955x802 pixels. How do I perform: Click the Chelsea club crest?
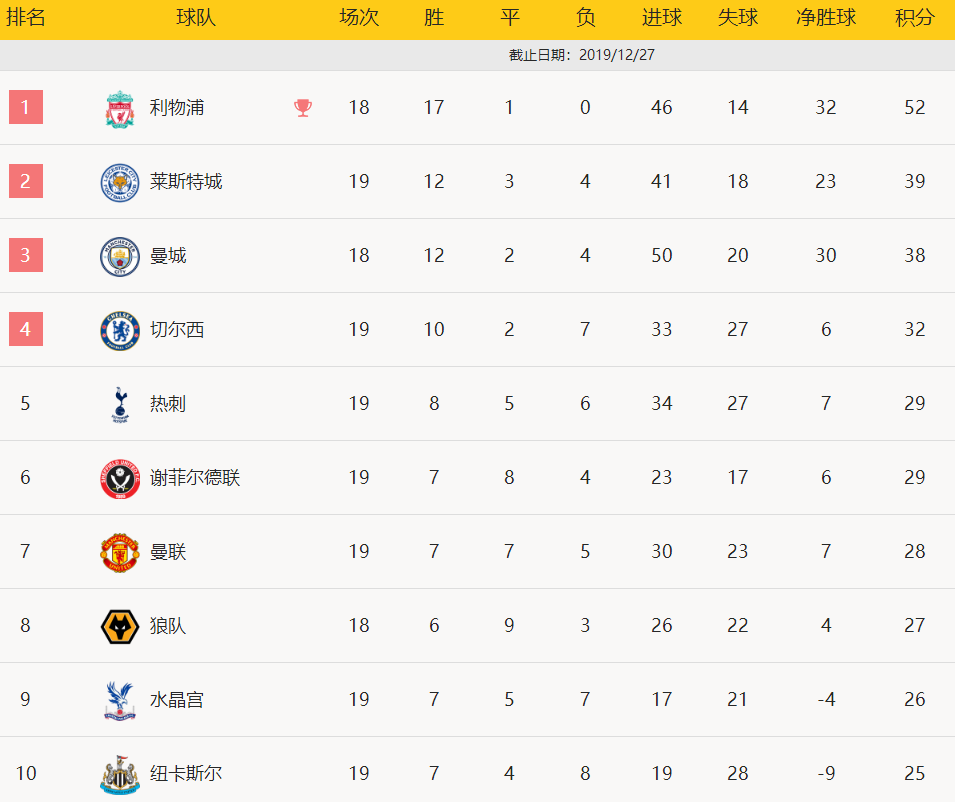click(120, 331)
